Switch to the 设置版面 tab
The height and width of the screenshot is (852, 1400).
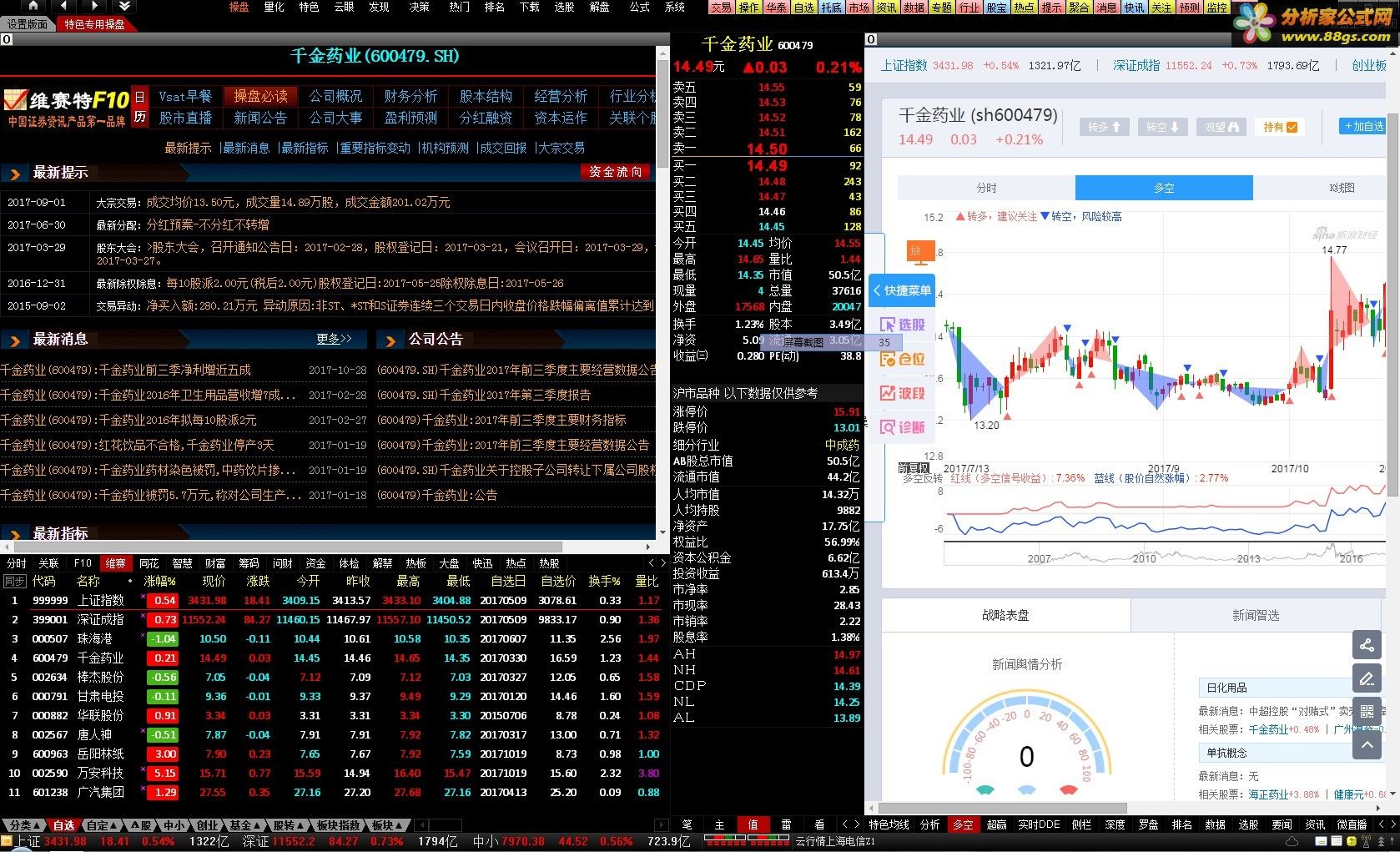[27, 24]
